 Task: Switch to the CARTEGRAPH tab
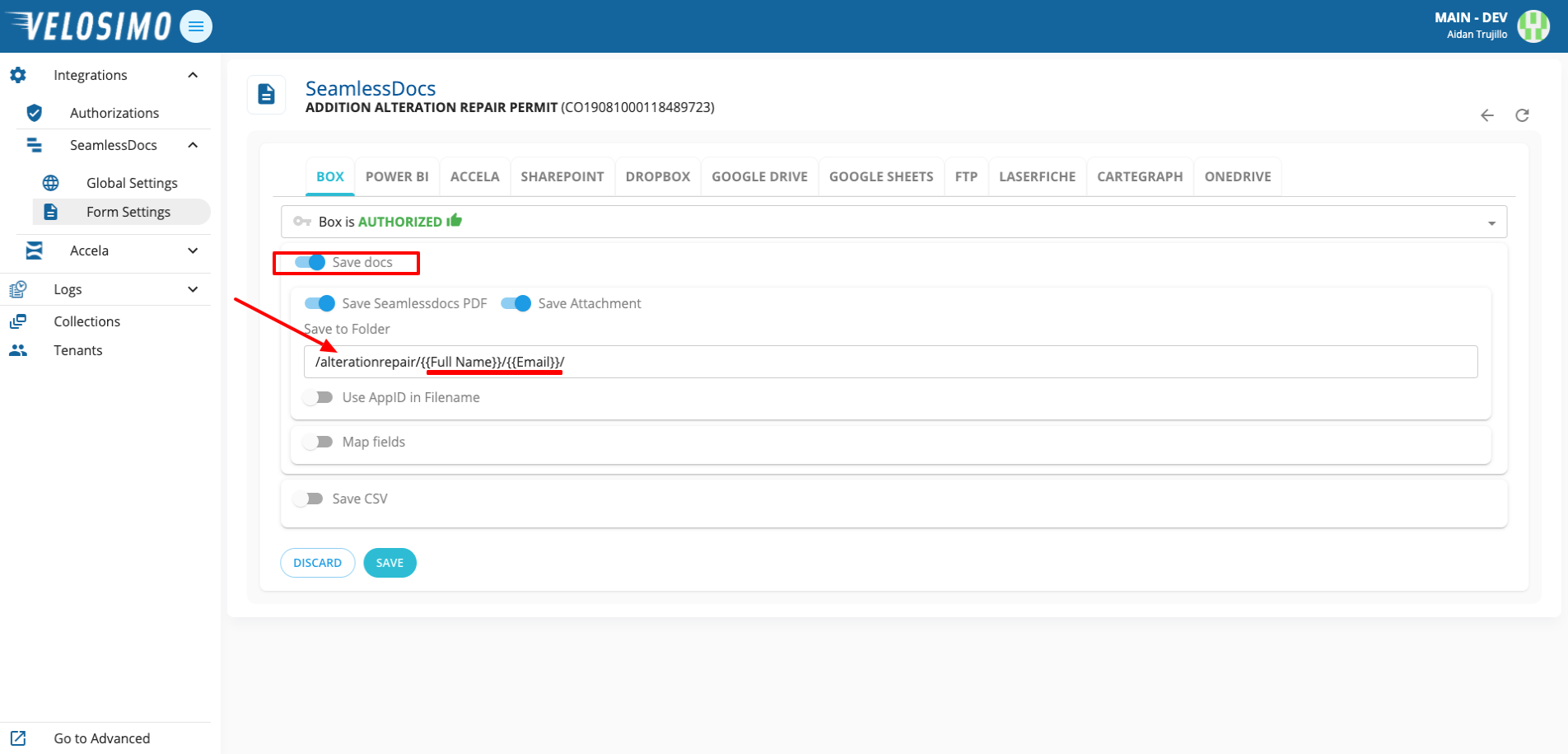[1140, 176]
